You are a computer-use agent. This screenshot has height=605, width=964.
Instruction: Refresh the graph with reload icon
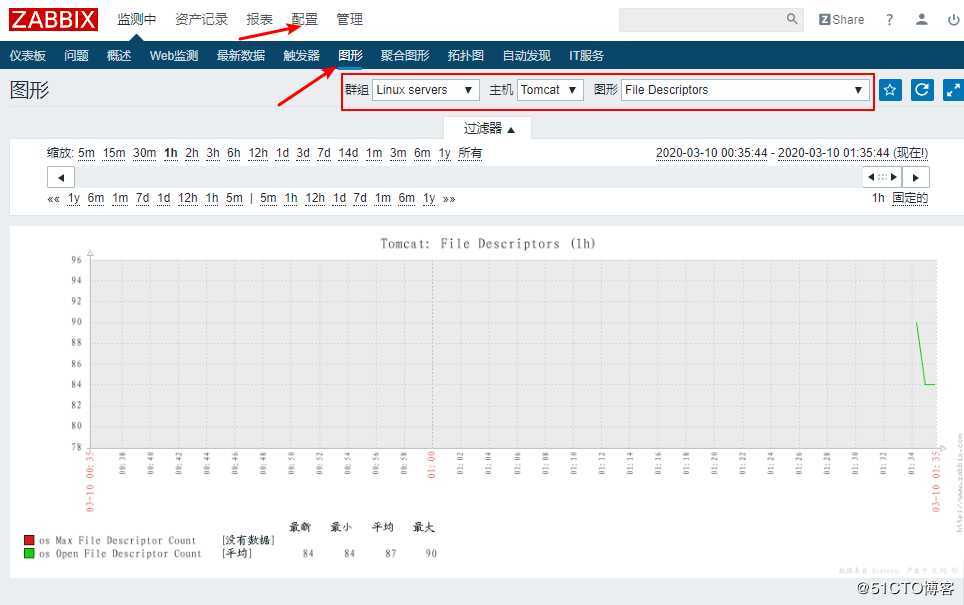click(x=921, y=89)
